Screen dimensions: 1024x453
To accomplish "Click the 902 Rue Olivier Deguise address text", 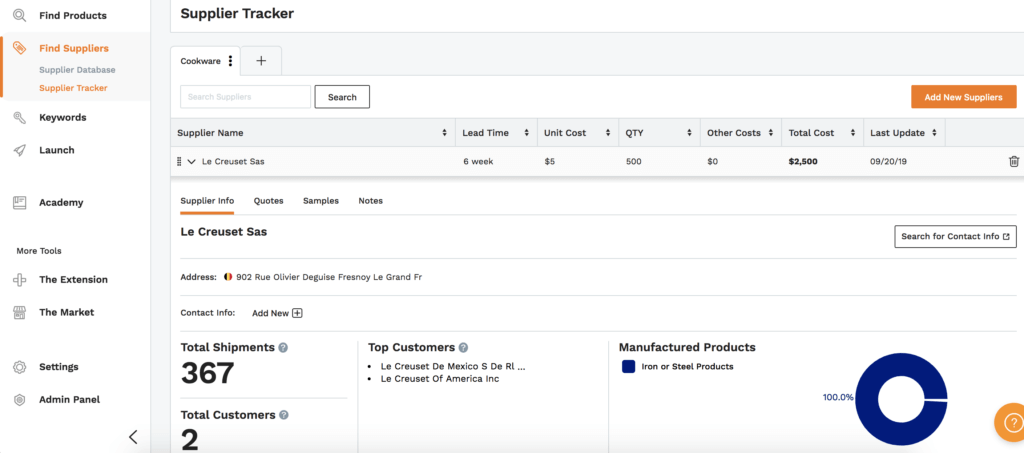I will 329,277.
